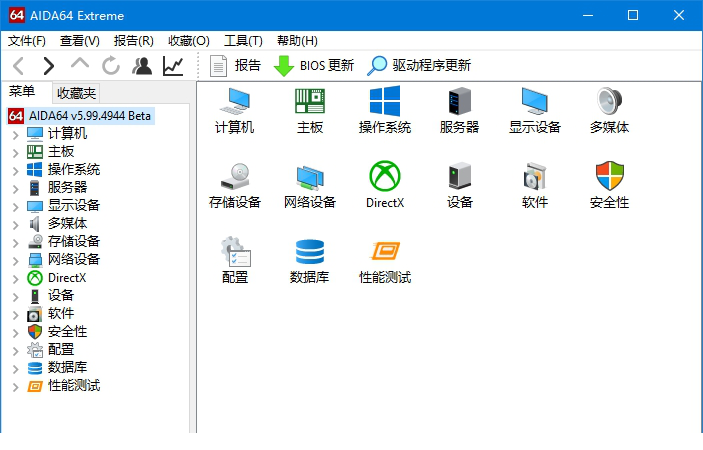Select 服务器 in the tree
Image resolution: width=703 pixels, height=450 pixels.
click(x=68, y=187)
